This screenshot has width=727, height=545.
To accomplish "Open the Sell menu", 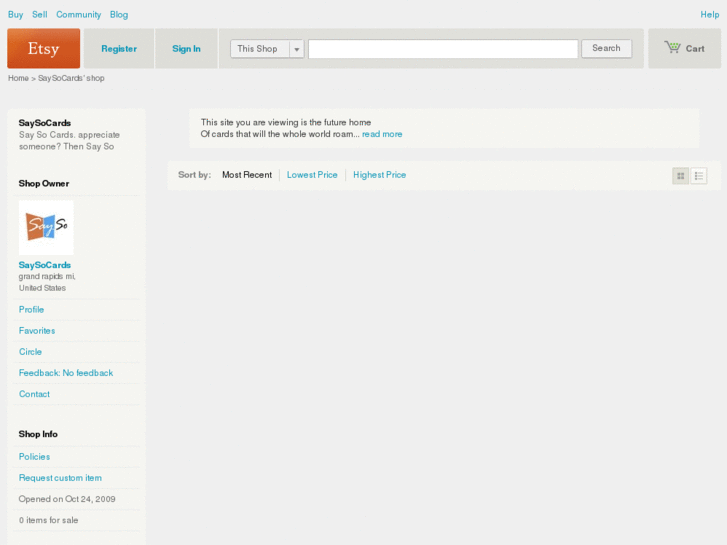I will click(40, 14).
